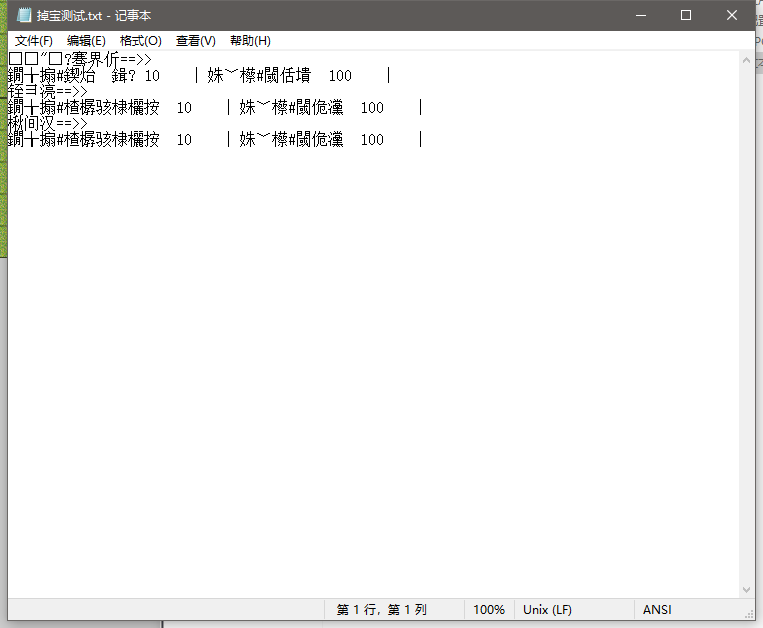Click the vertical scrollbar down arrow
Image resolution: width=763 pixels, height=628 pixels.
click(x=746, y=590)
